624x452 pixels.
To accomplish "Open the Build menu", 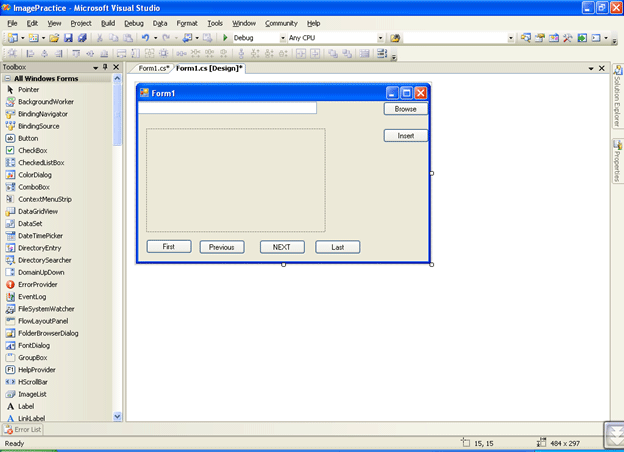I will 108,23.
